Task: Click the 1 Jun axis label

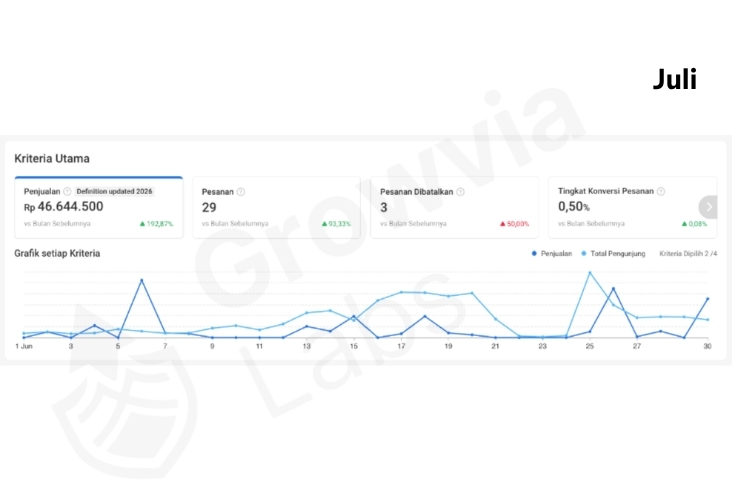Action: click(x=24, y=346)
